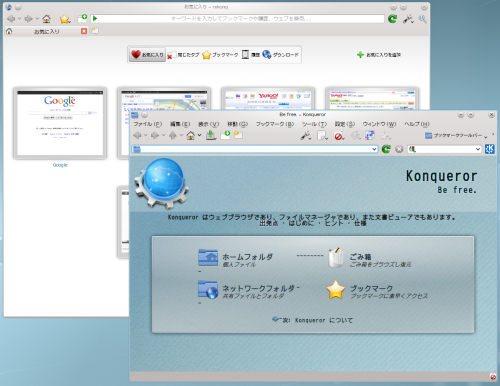Open Konqueror ファイル(F) menu
Viewport: 500px width, 386px height.
point(148,124)
